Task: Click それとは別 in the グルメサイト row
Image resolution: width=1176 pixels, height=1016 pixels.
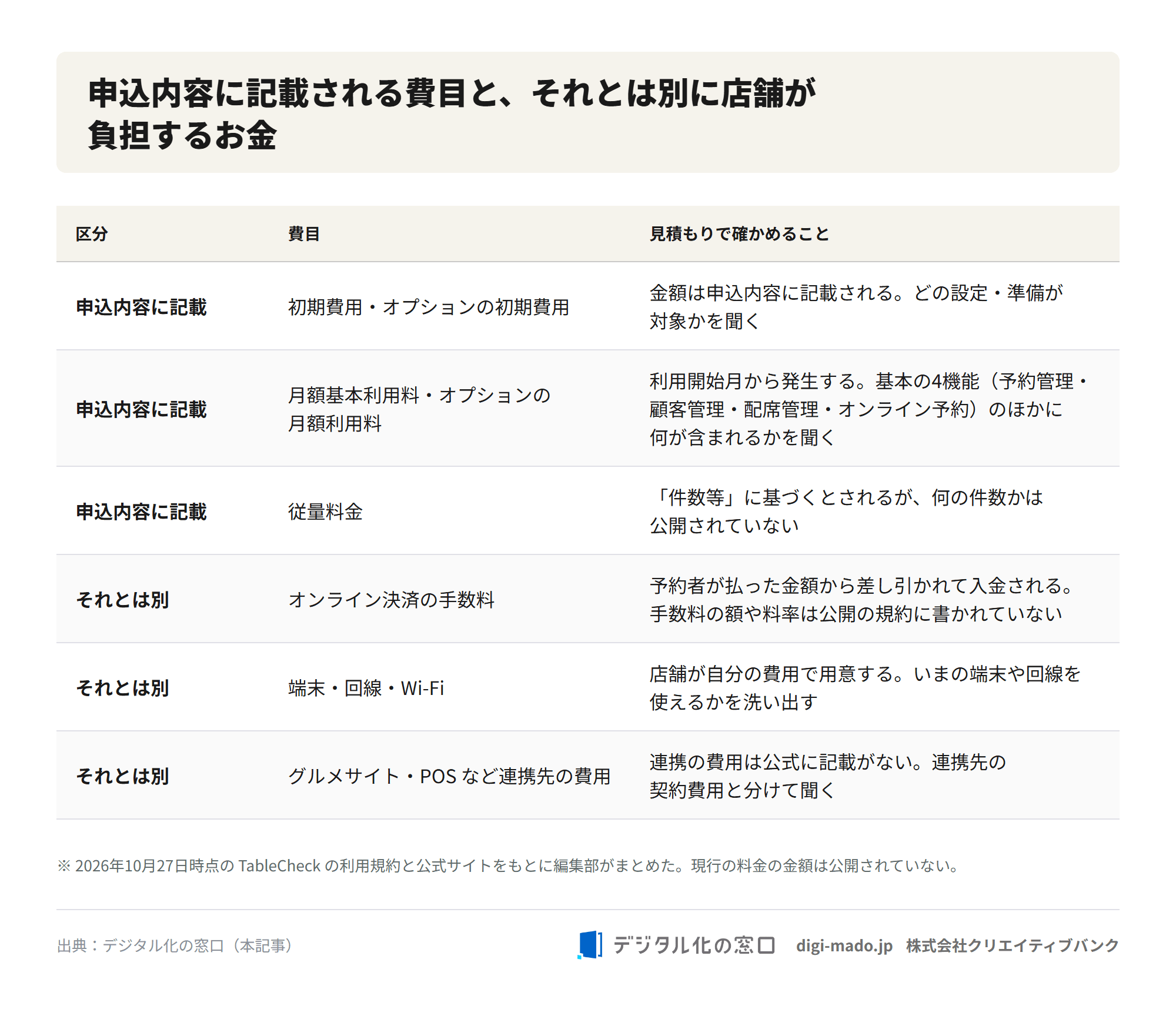Action: click(x=123, y=776)
